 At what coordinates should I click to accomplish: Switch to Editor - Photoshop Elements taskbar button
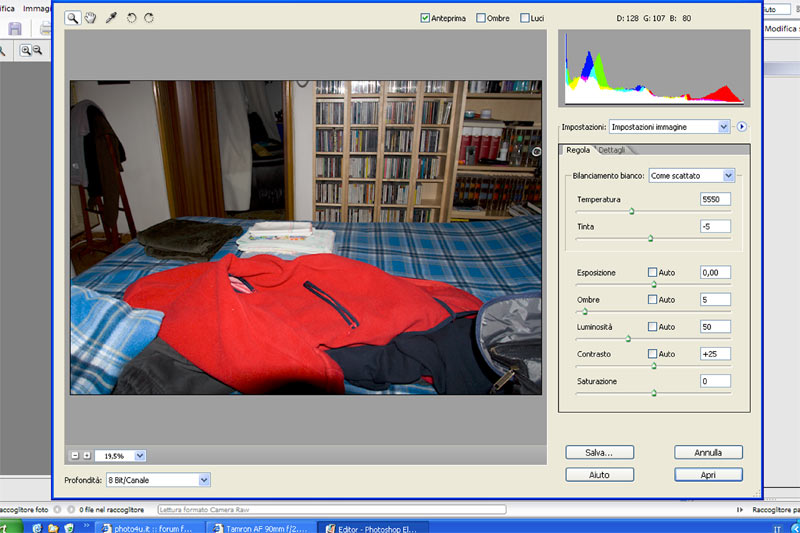[373, 528]
